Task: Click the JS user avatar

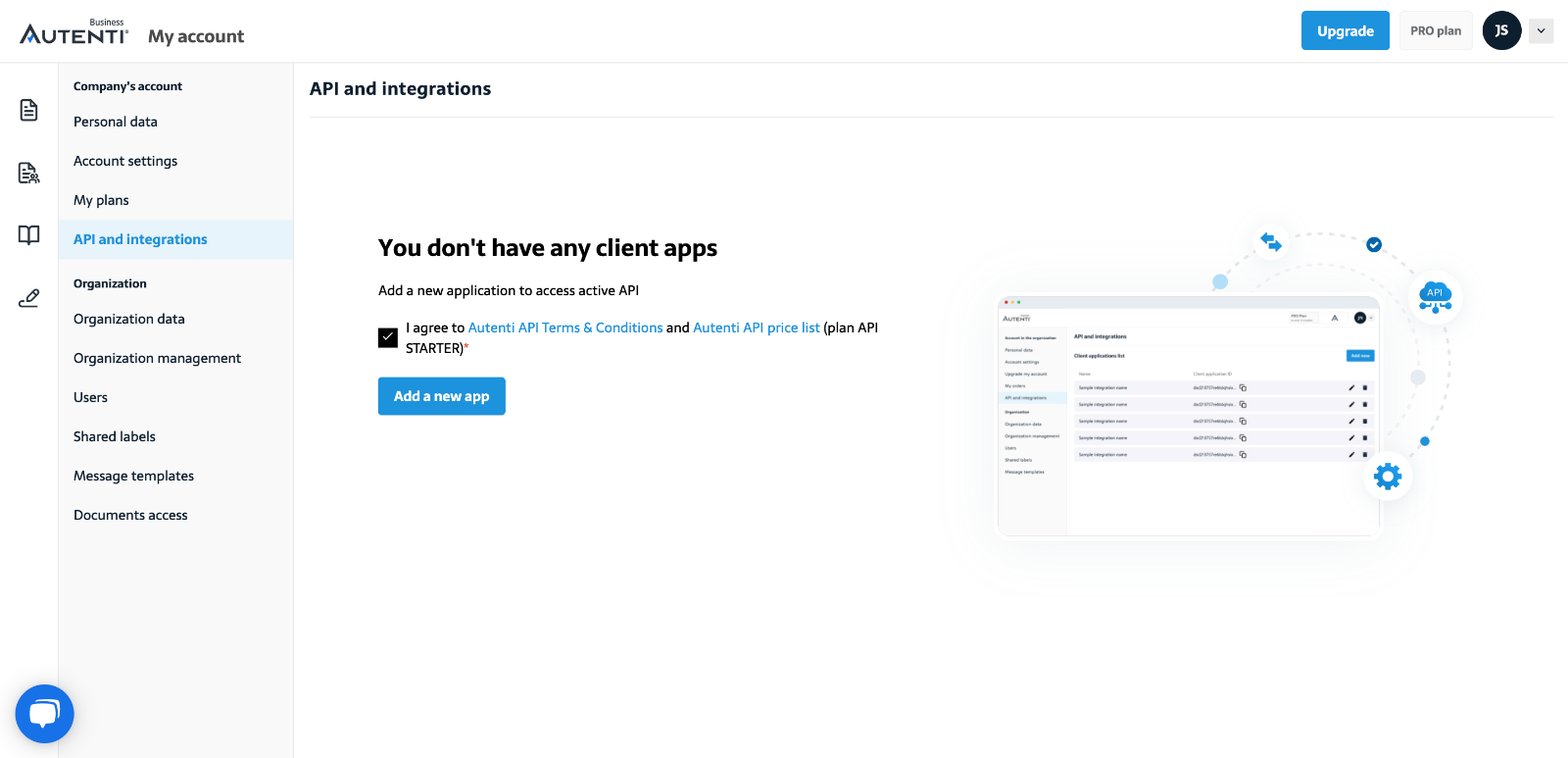Action: [1501, 30]
